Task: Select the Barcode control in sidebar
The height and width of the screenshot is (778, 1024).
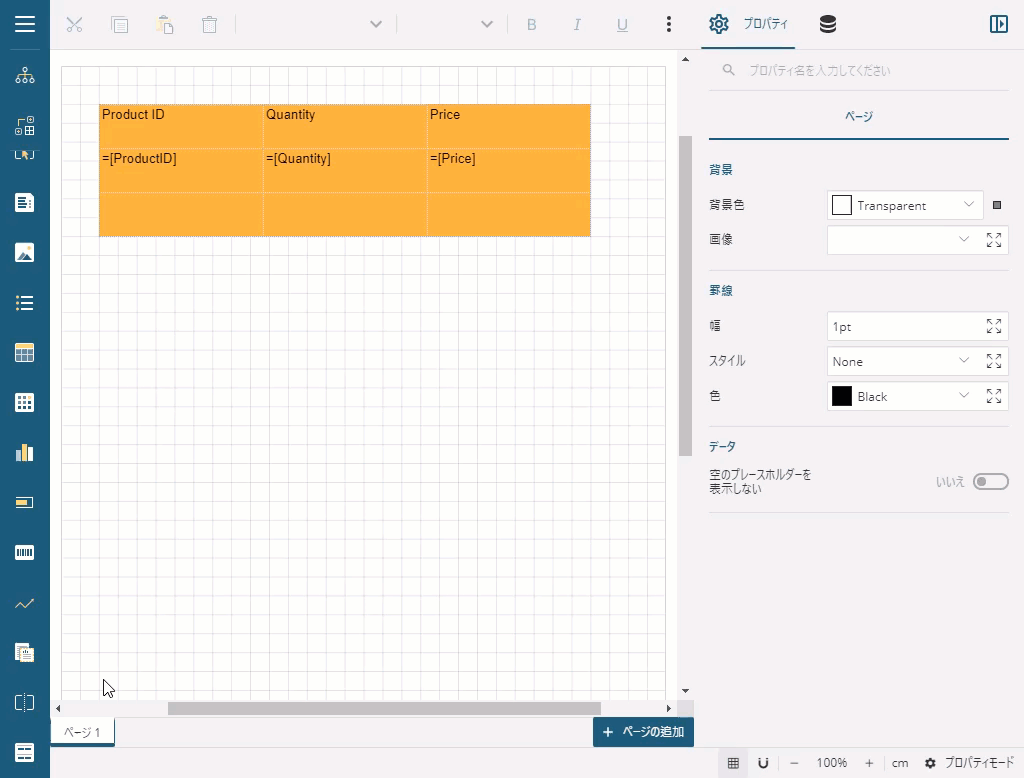Action: point(25,553)
